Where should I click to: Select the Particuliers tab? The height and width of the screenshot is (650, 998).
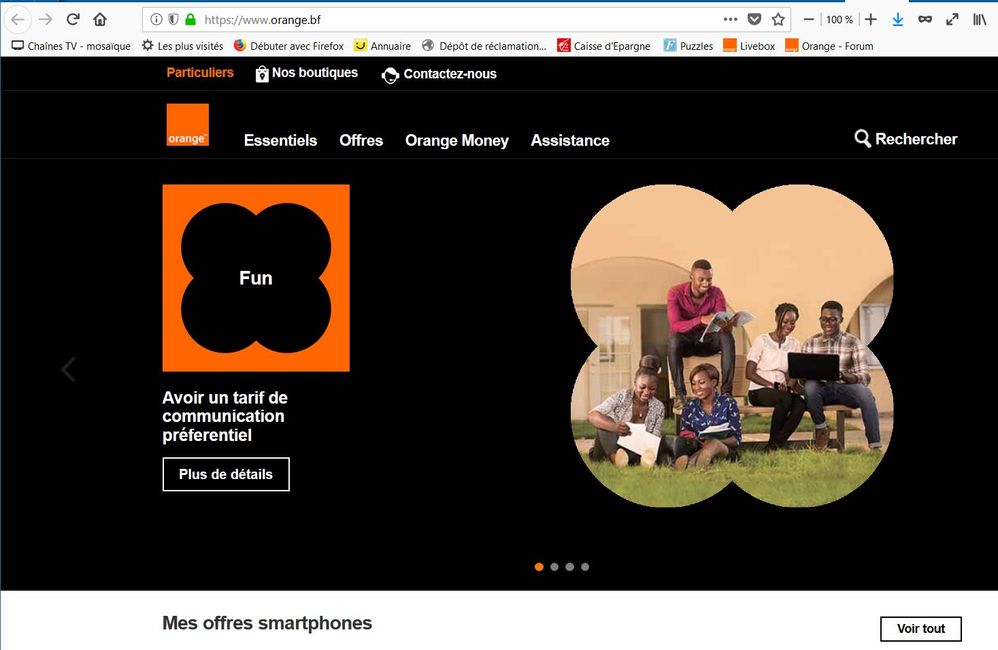tap(200, 73)
